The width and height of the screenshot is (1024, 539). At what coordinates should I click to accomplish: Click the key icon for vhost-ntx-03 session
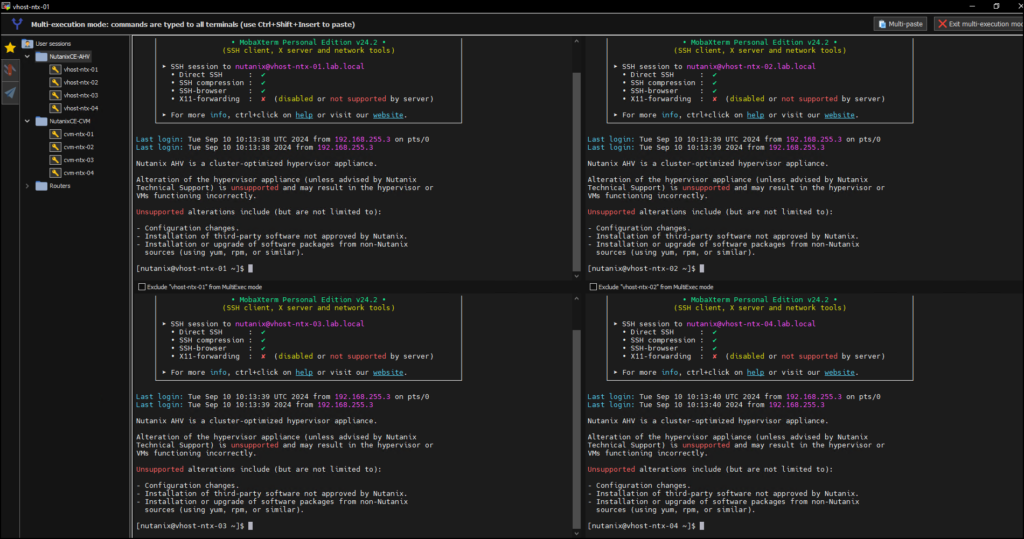[56, 95]
